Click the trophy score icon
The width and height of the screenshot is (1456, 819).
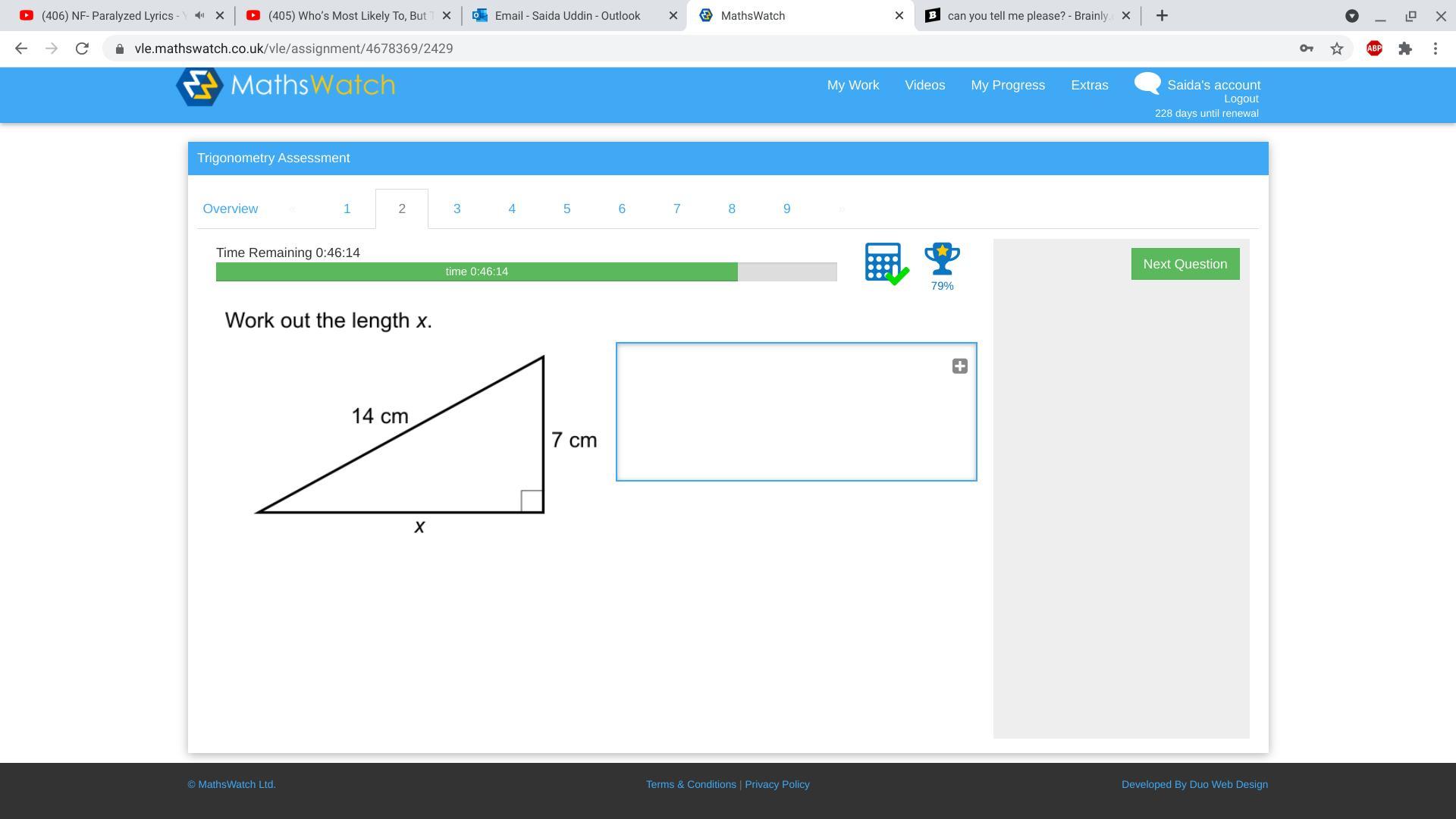[942, 260]
